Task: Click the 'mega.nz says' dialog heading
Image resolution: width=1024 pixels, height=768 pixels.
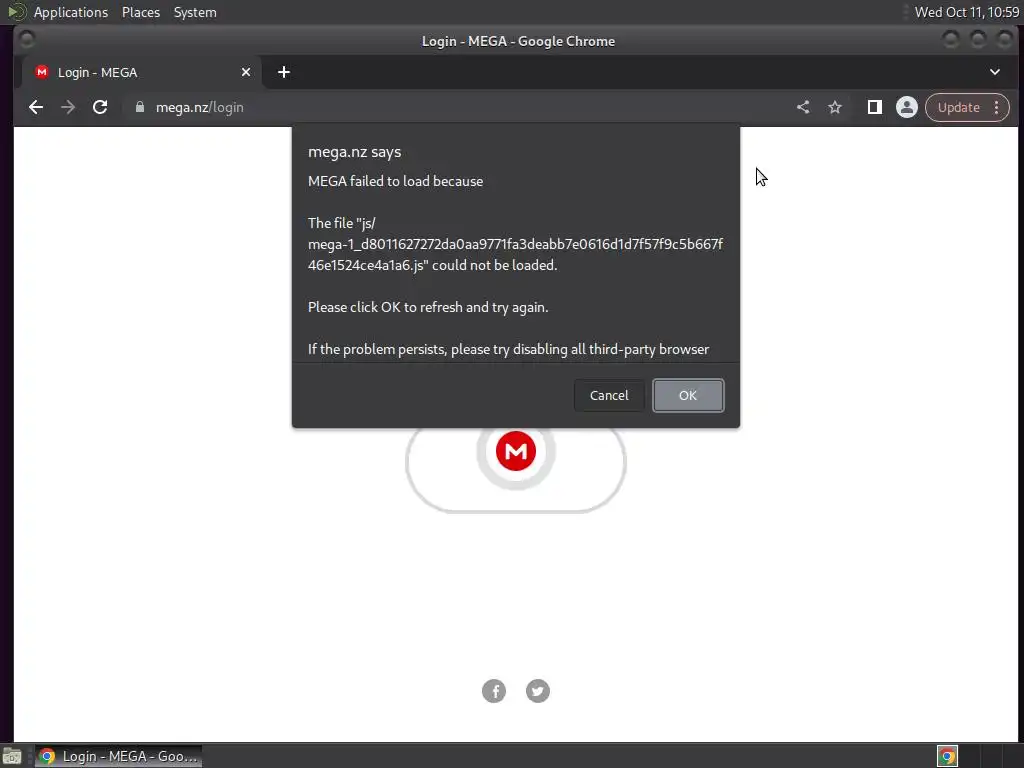Action: point(354,152)
